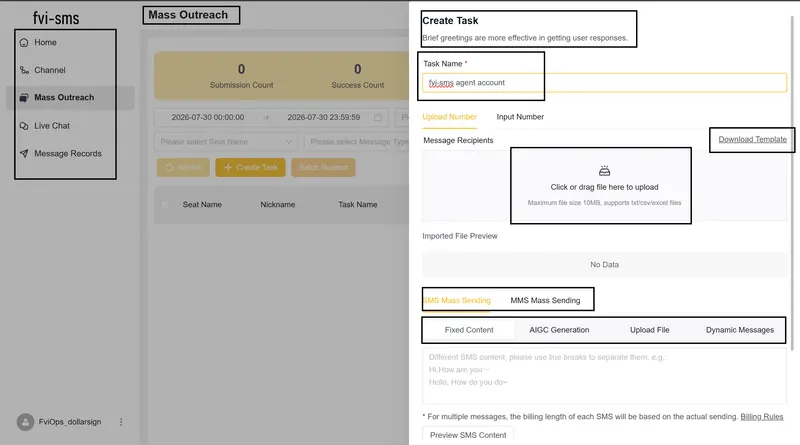Click the end date 2026-07-30 23:59:59 field
This screenshot has height=445, width=800.
point(323,117)
